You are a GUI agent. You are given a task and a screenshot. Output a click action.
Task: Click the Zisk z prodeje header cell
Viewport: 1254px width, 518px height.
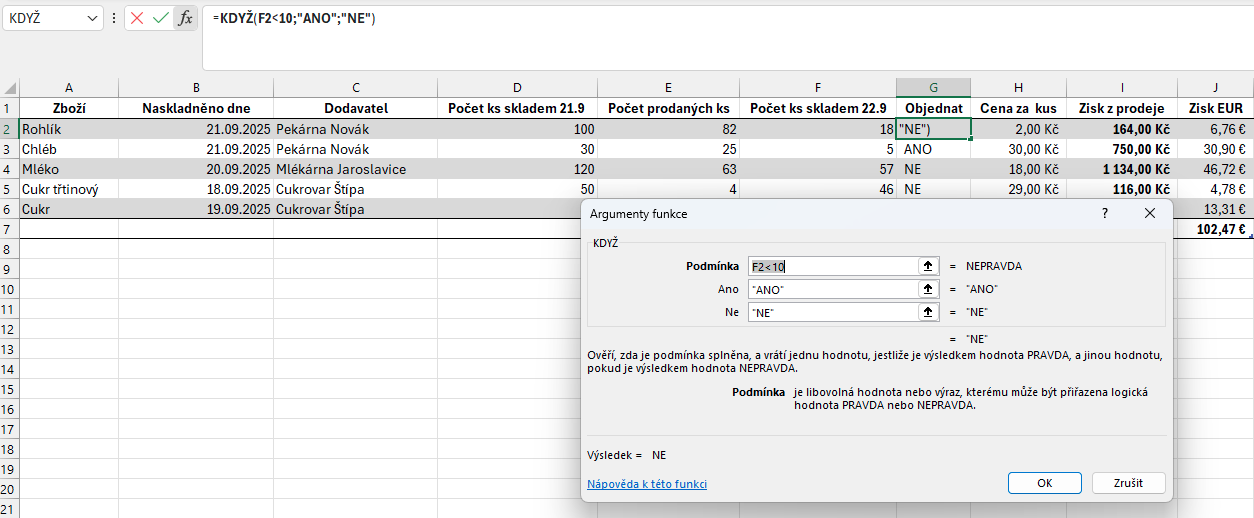1122,108
